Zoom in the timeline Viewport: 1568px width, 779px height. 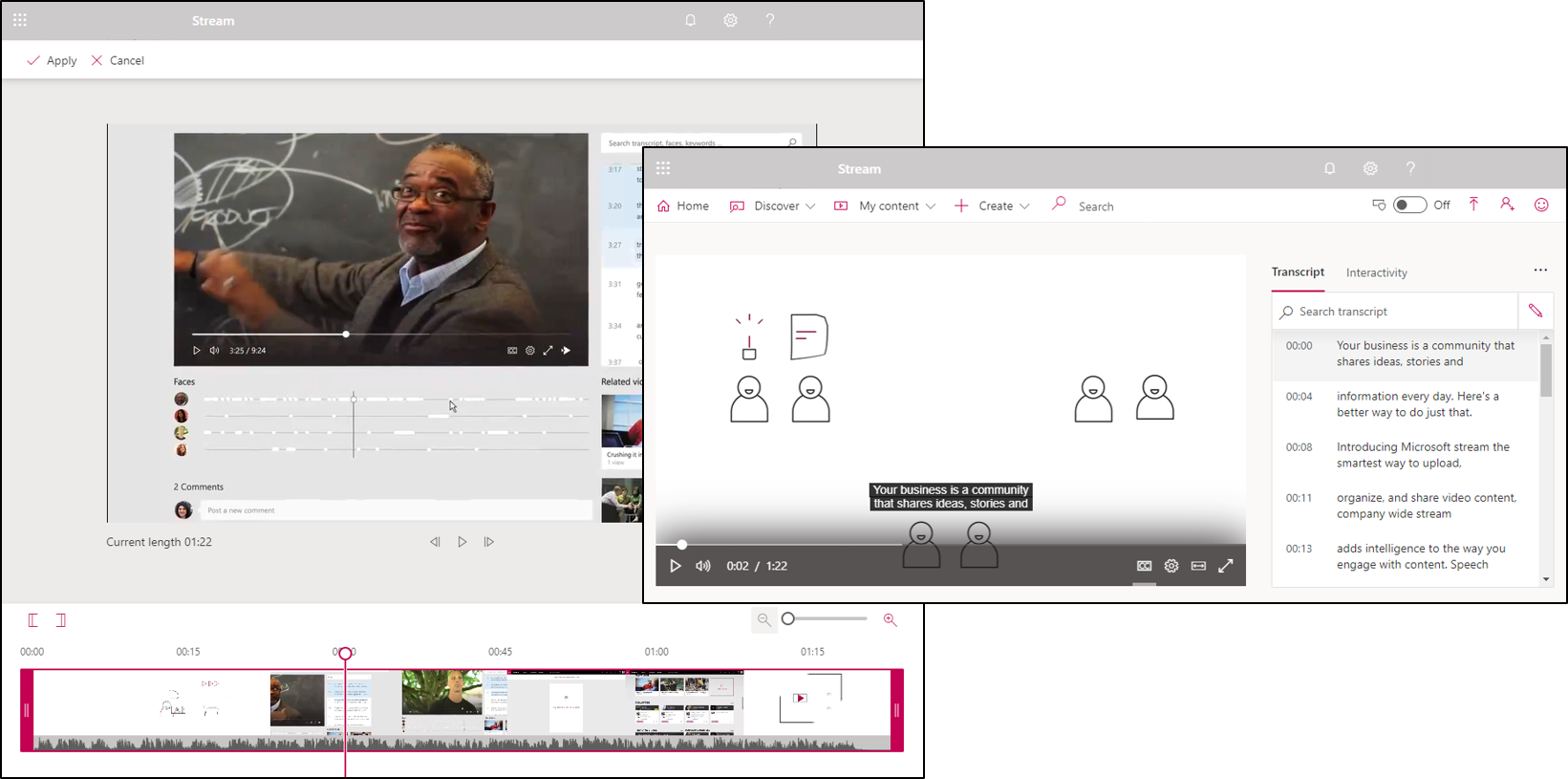point(891,619)
